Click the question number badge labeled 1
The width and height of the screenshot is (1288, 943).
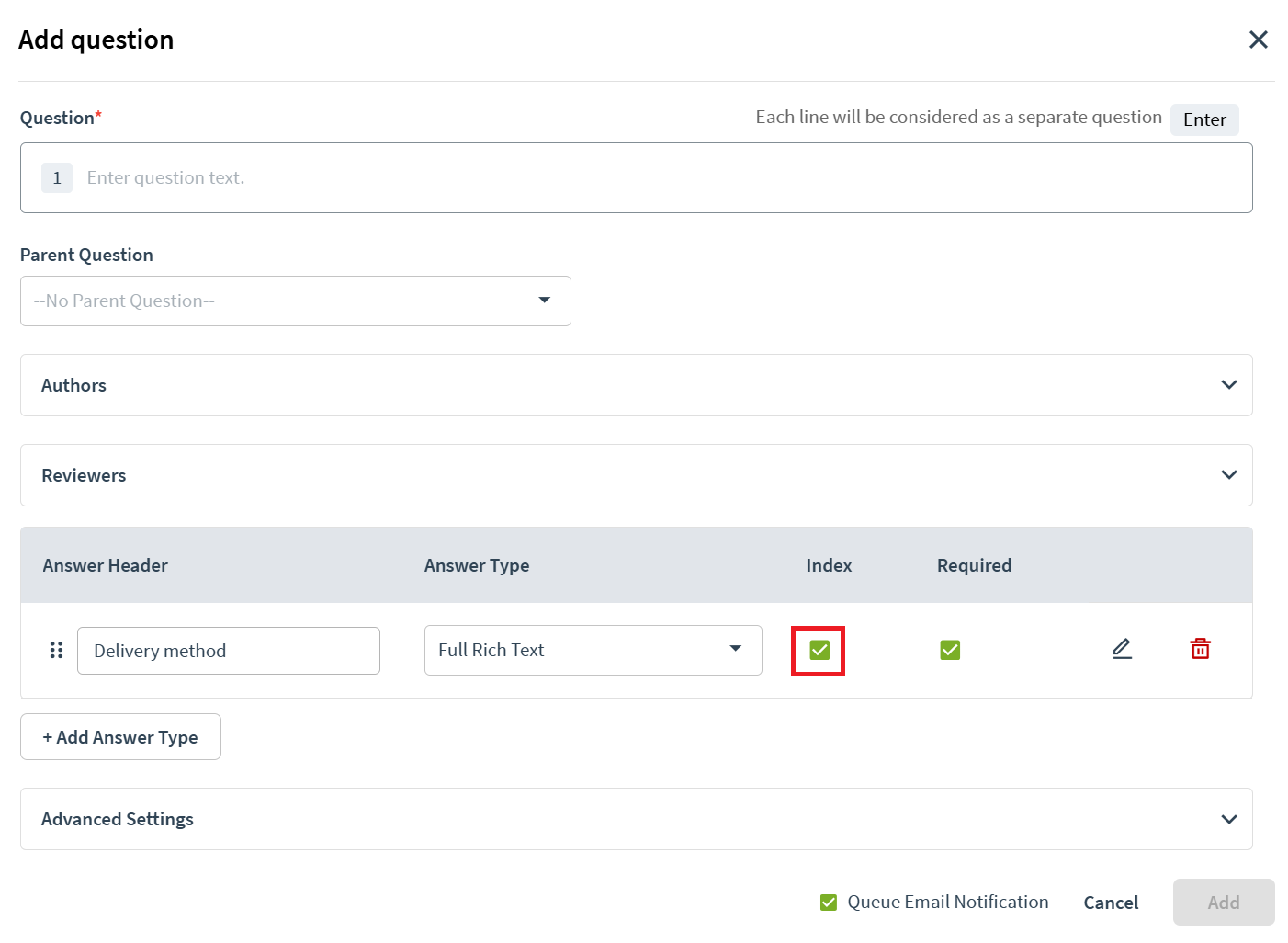click(56, 177)
